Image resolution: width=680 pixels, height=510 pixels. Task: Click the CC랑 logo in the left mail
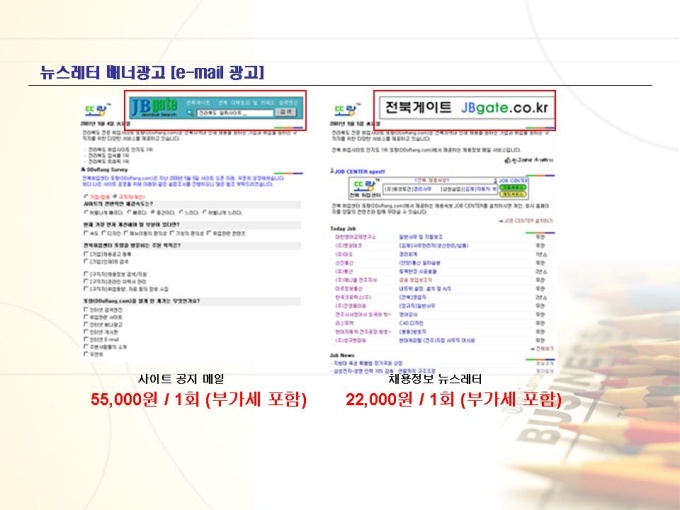(x=97, y=110)
